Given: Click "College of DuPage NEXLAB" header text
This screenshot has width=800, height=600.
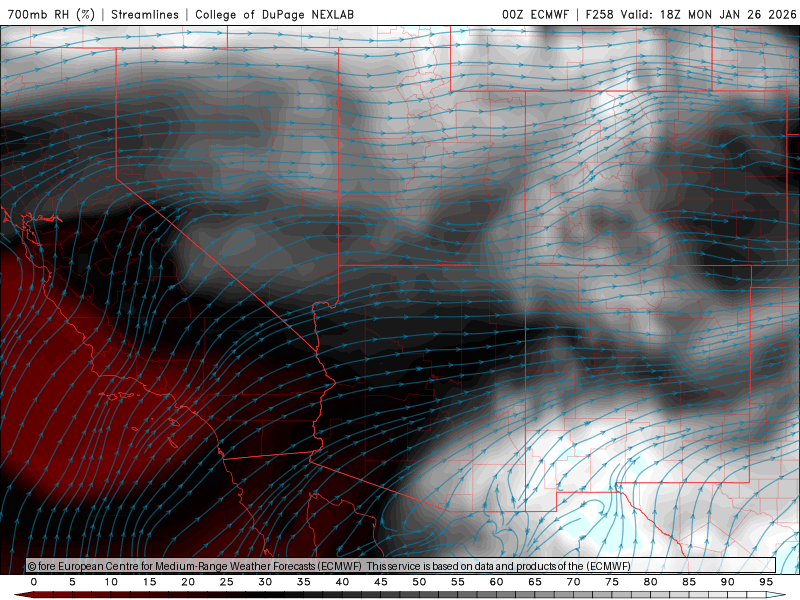Looking at the screenshot, I should point(274,14).
